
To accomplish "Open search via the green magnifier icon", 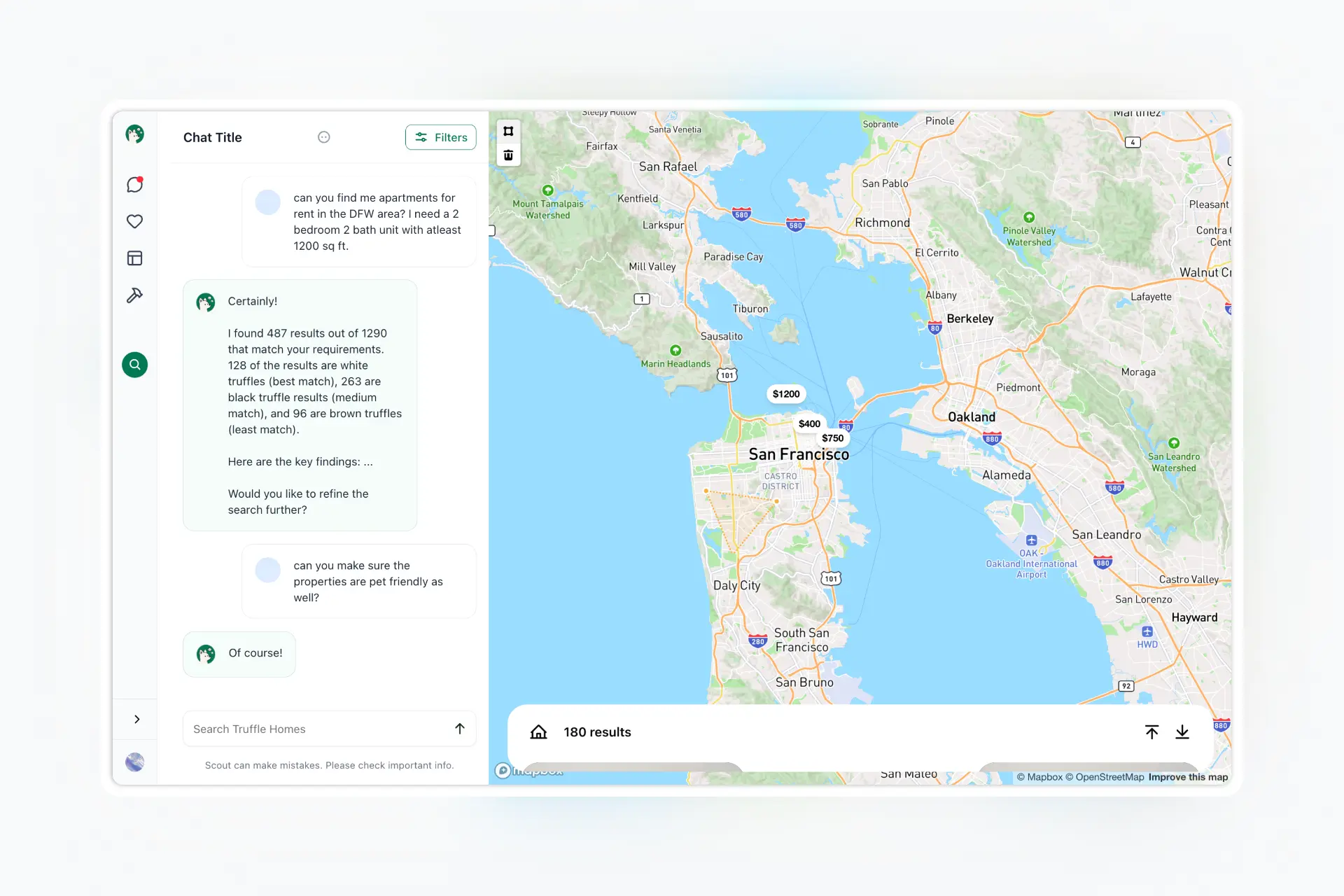I will (x=134, y=365).
